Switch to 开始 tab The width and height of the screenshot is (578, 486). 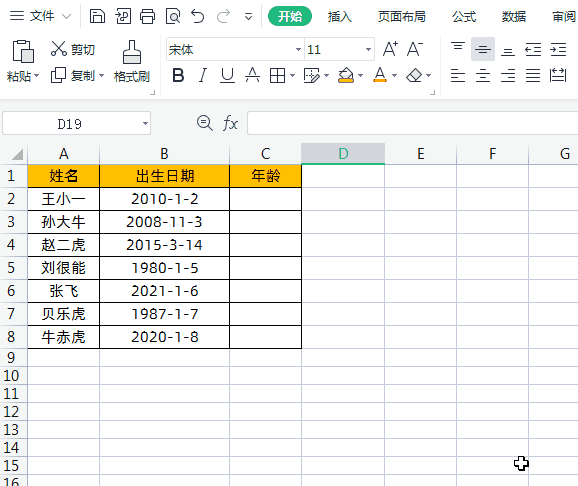290,16
